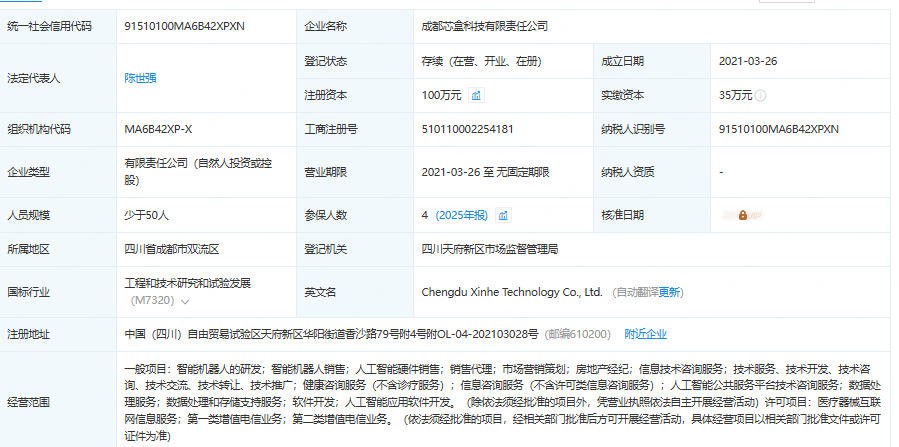Click 更新 next to the English name
The height and width of the screenshot is (447, 899).
(x=669, y=292)
